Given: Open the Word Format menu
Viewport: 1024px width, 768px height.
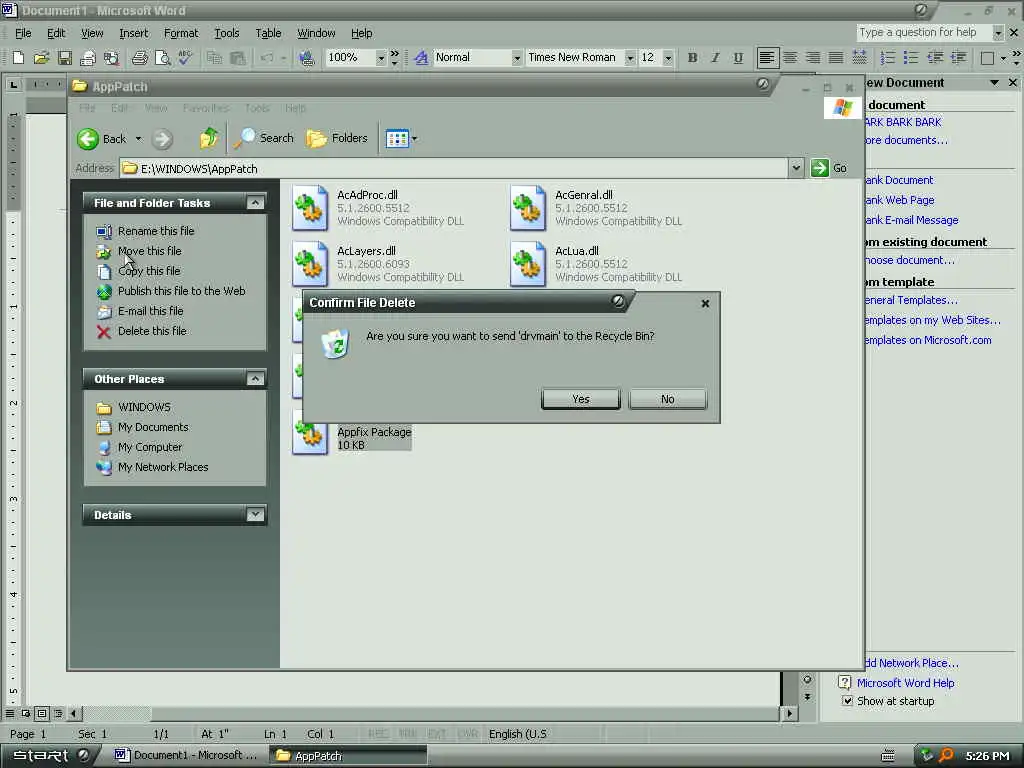Looking at the screenshot, I should [x=181, y=33].
